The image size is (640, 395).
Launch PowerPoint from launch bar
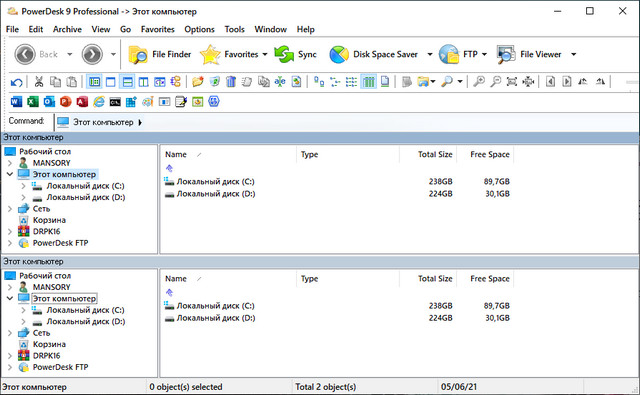[x=66, y=102]
